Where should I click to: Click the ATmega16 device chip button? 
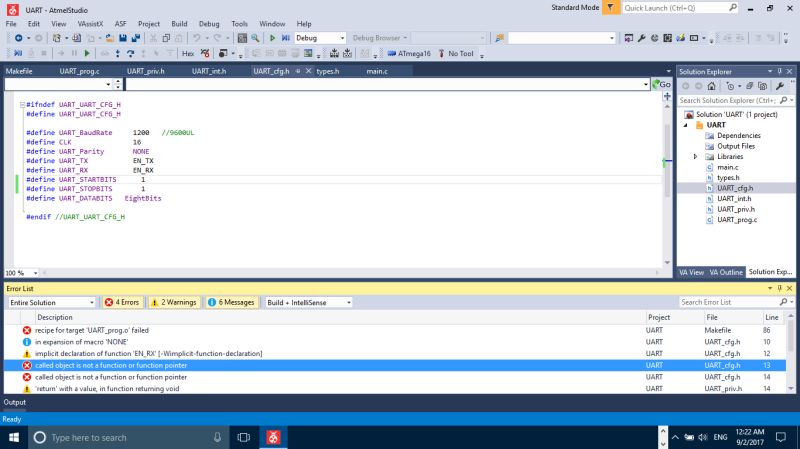409,54
